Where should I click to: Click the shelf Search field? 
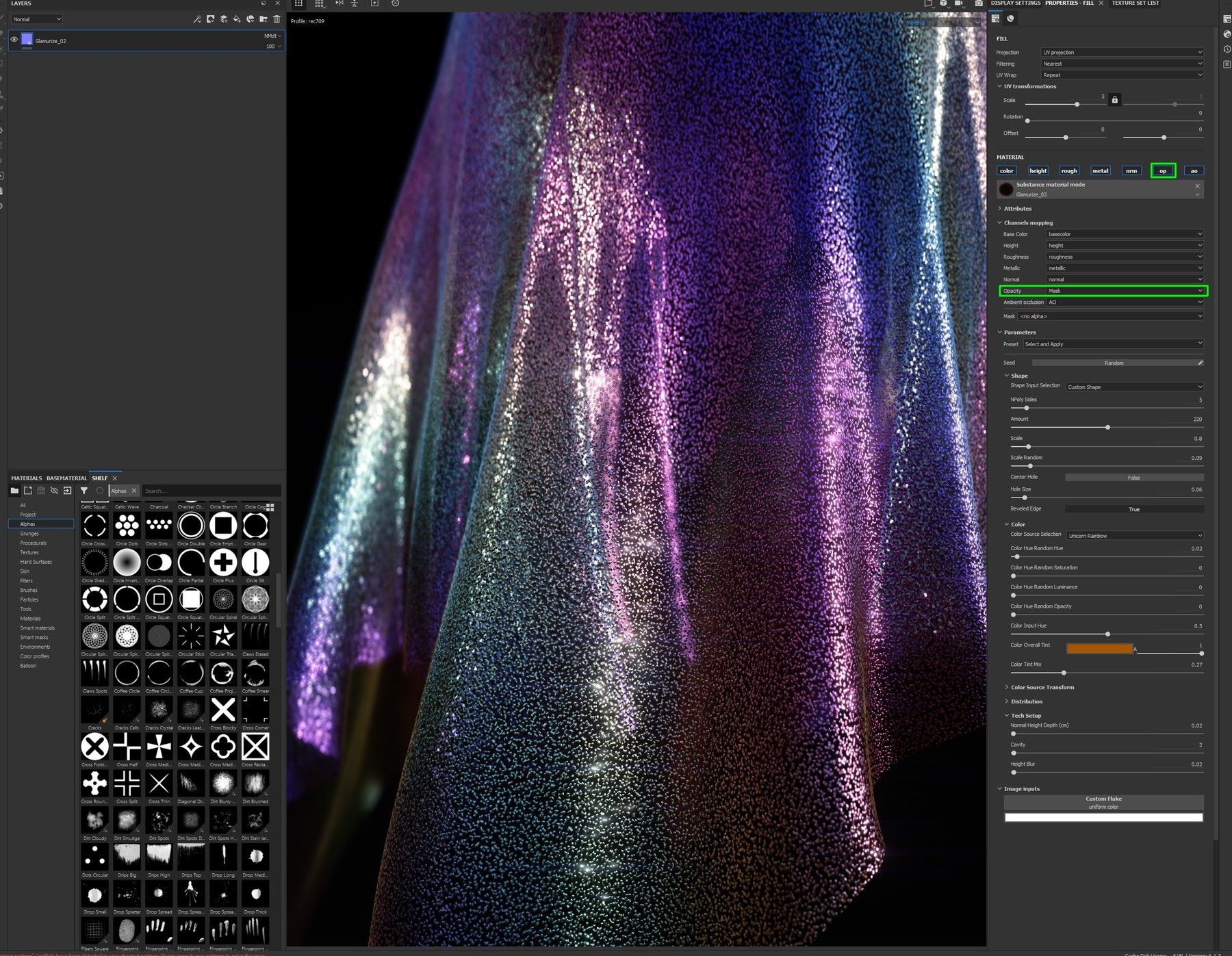(211, 491)
